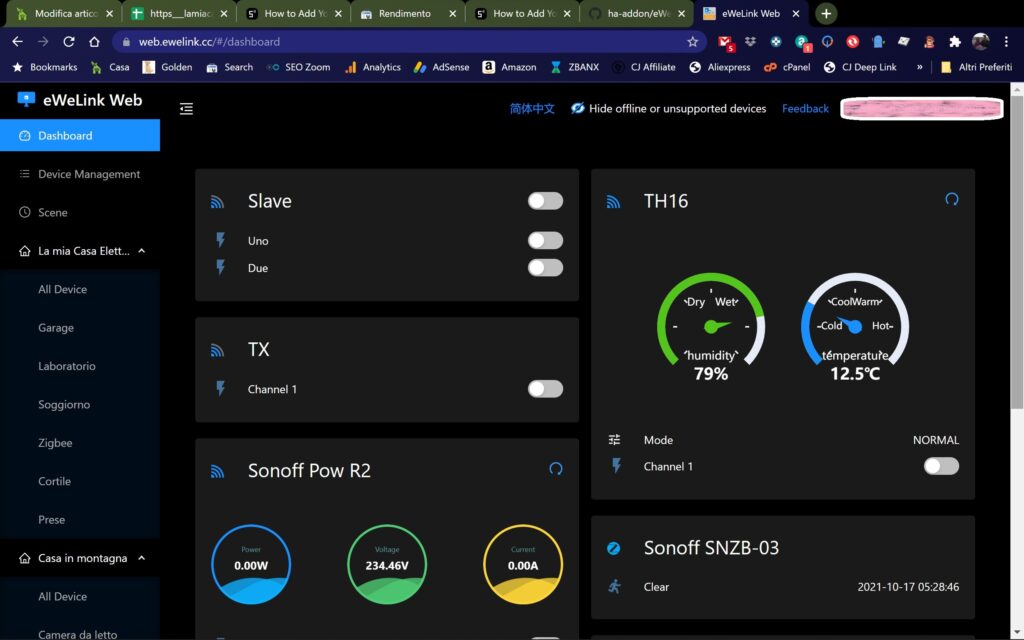Refresh the Sonoff Pow R2 card readings

pyautogui.click(x=556, y=468)
